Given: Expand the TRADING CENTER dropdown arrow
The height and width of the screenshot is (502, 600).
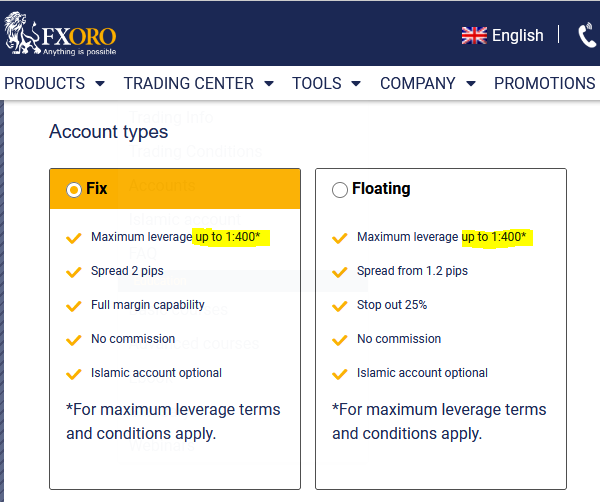Looking at the screenshot, I should tap(269, 83).
